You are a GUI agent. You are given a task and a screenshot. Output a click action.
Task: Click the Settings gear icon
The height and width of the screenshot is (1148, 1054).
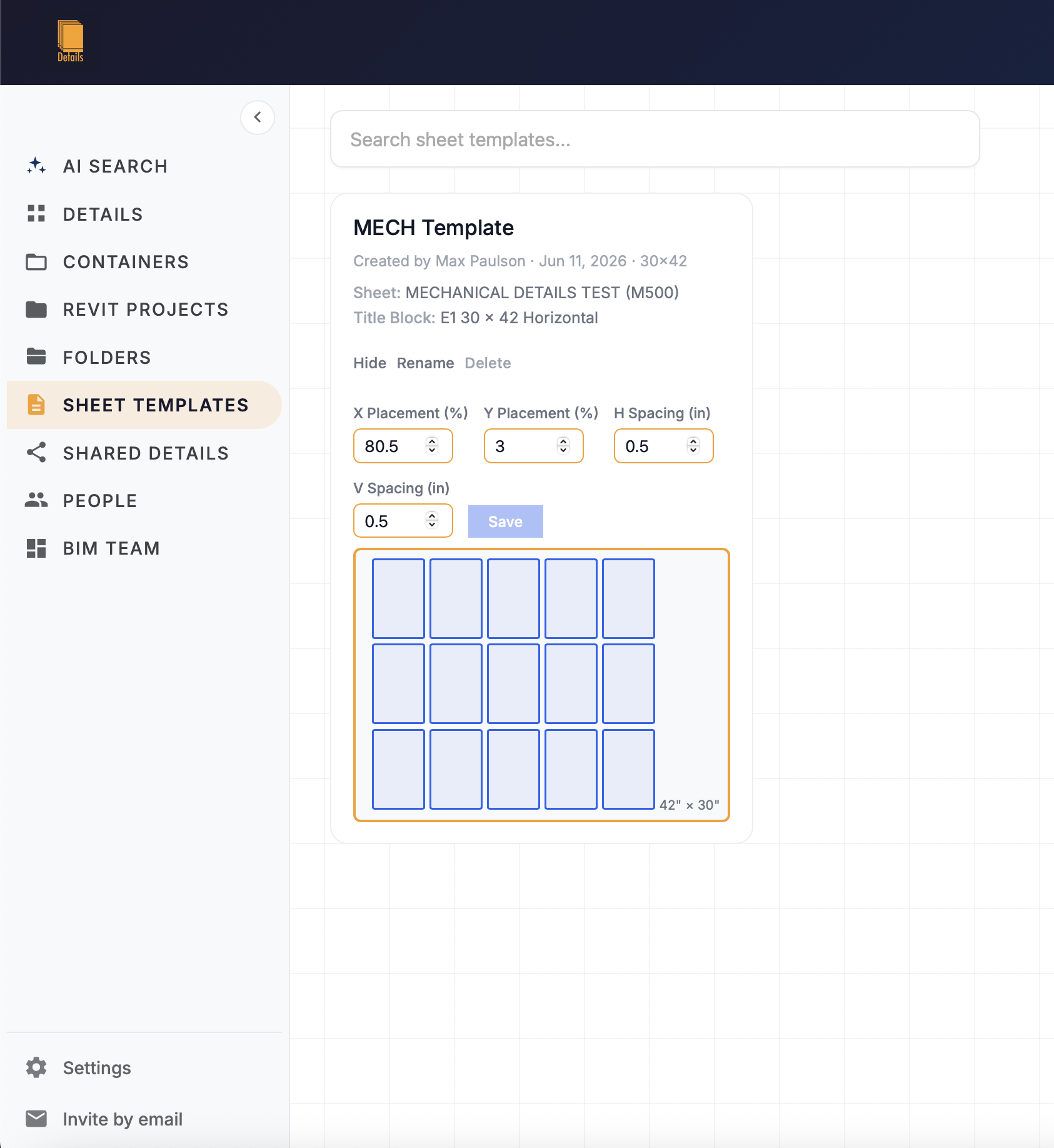point(36,1068)
